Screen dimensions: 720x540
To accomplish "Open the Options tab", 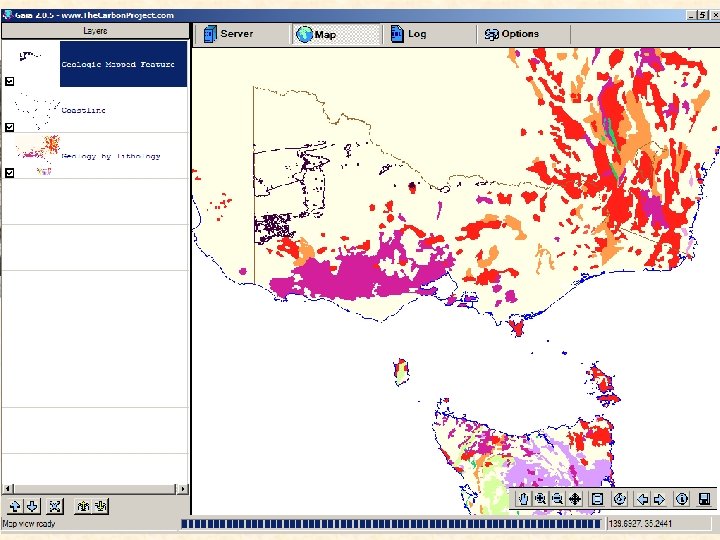I will (523, 34).
